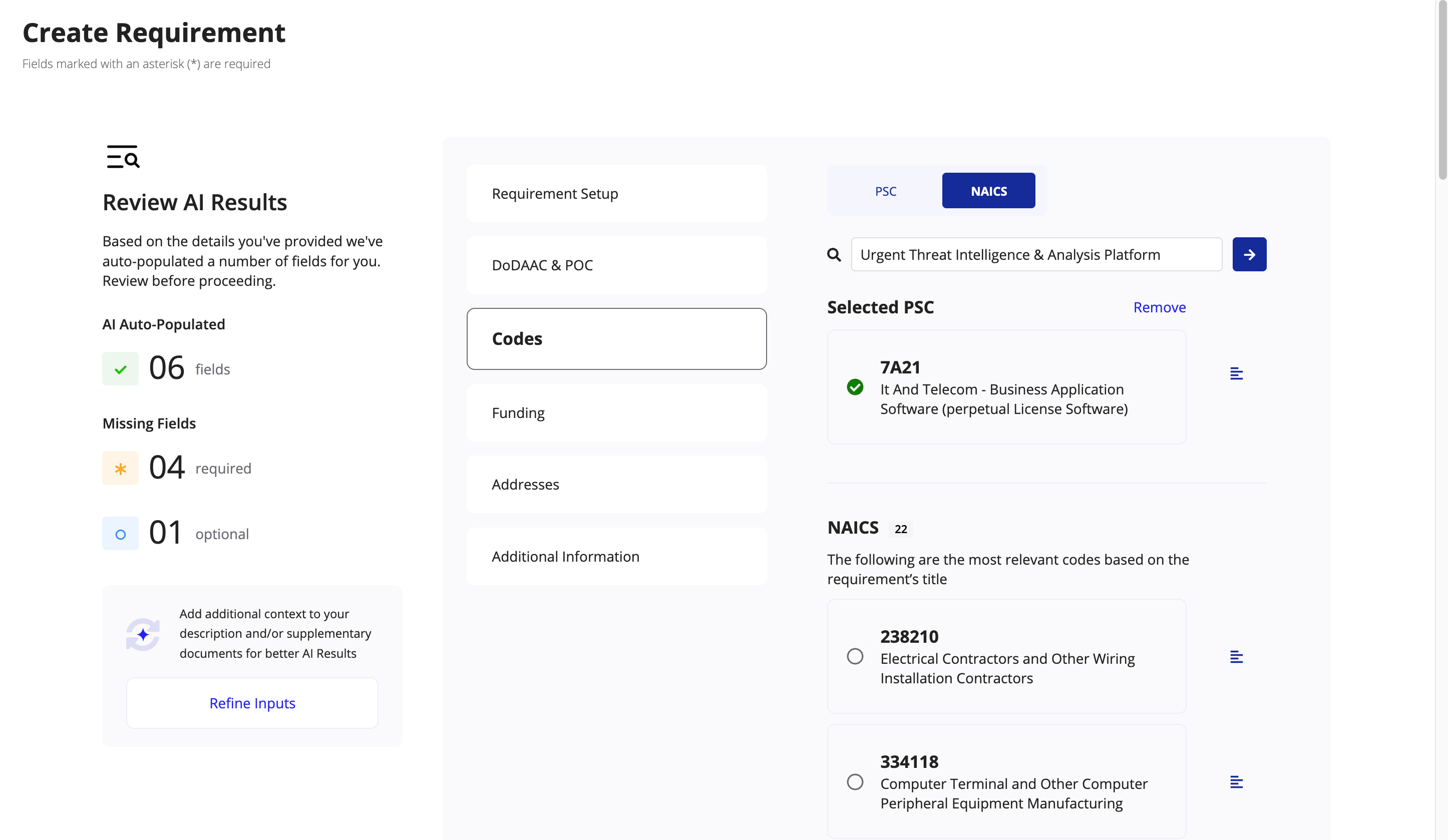Click the 7A21 PSC code text
The width and height of the screenshot is (1448, 840).
tap(900, 367)
